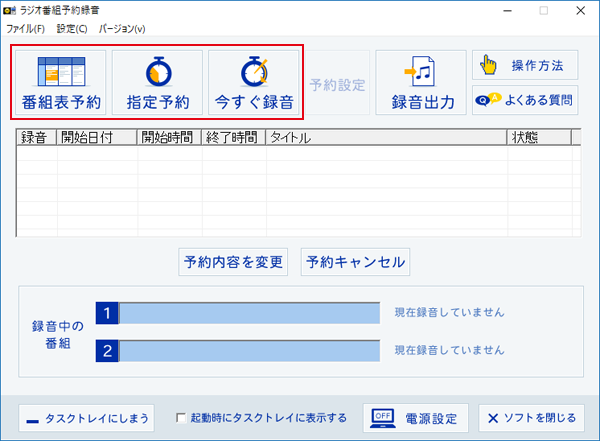Minimize with タスクトレイにしまう button
The width and height of the screenshot is (600, 441).
click(x=86, y=418)
